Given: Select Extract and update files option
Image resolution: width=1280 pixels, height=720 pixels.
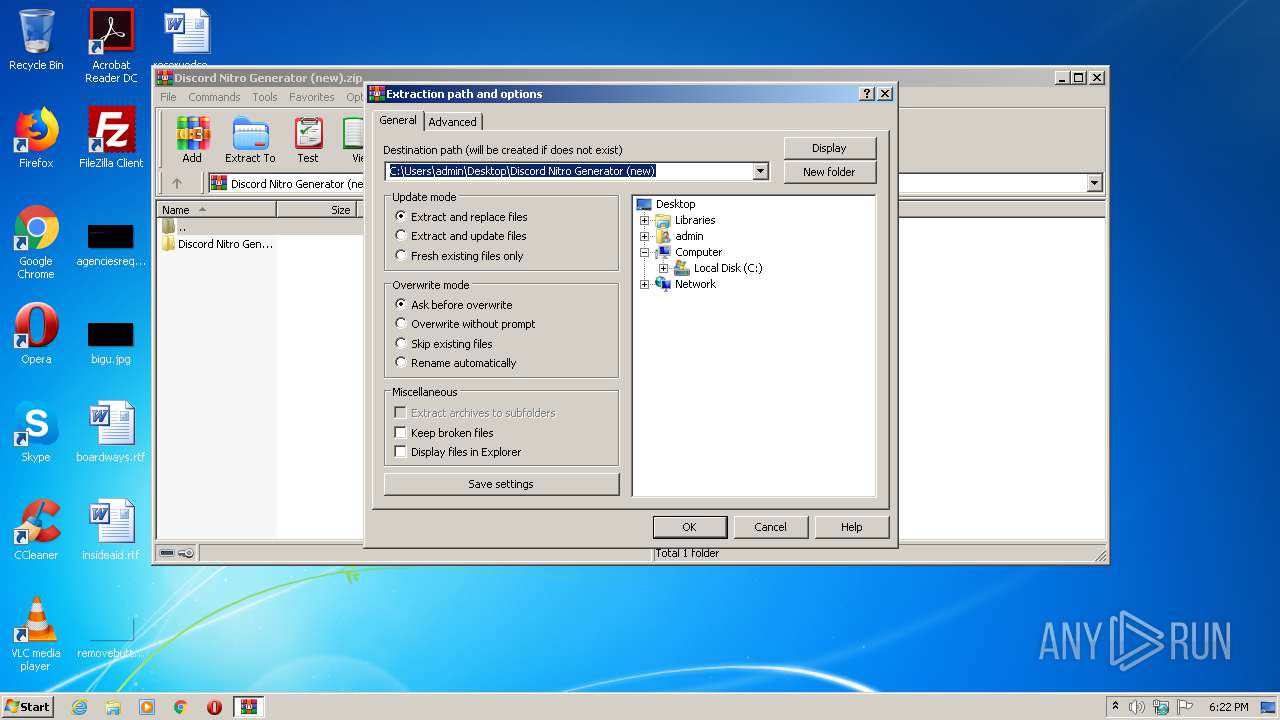Looking at the screenshot, I should click(459, 236).
